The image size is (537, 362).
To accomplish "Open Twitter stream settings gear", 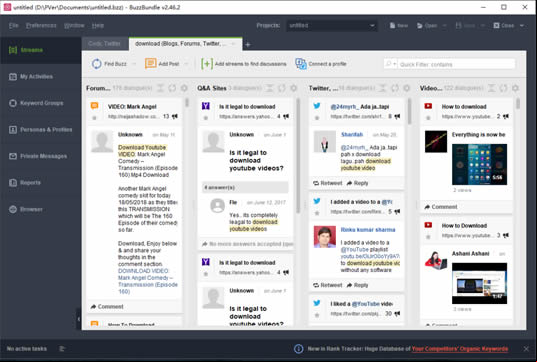I will tap(407, 88).
